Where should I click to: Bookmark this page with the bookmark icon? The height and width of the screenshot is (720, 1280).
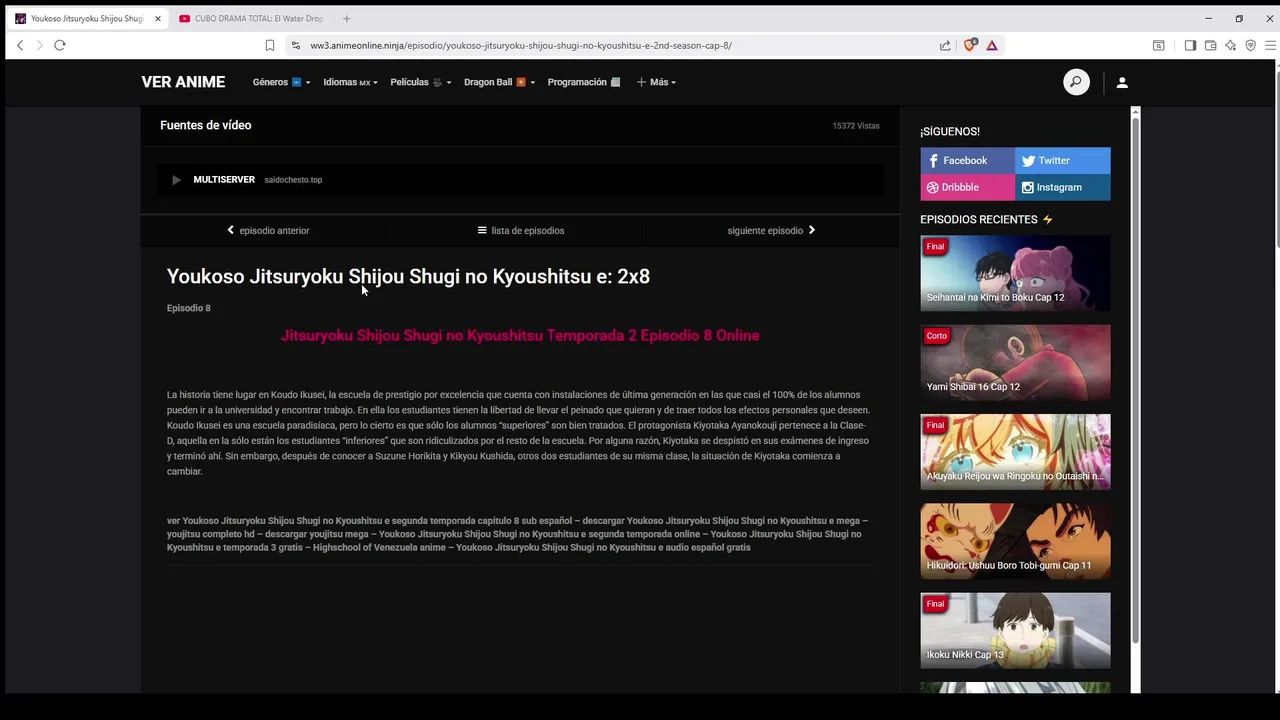point(269,45)
